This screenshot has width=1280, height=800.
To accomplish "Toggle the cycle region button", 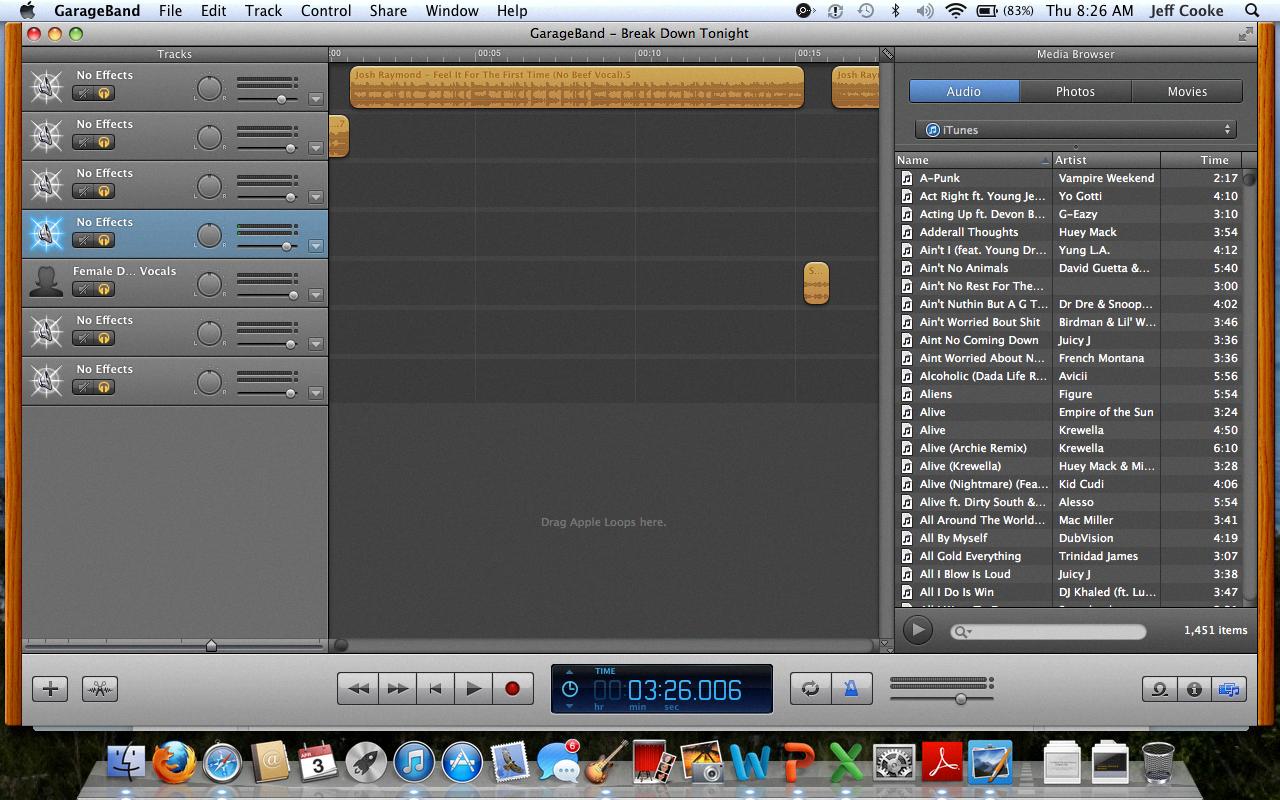I will pos(810,688).
